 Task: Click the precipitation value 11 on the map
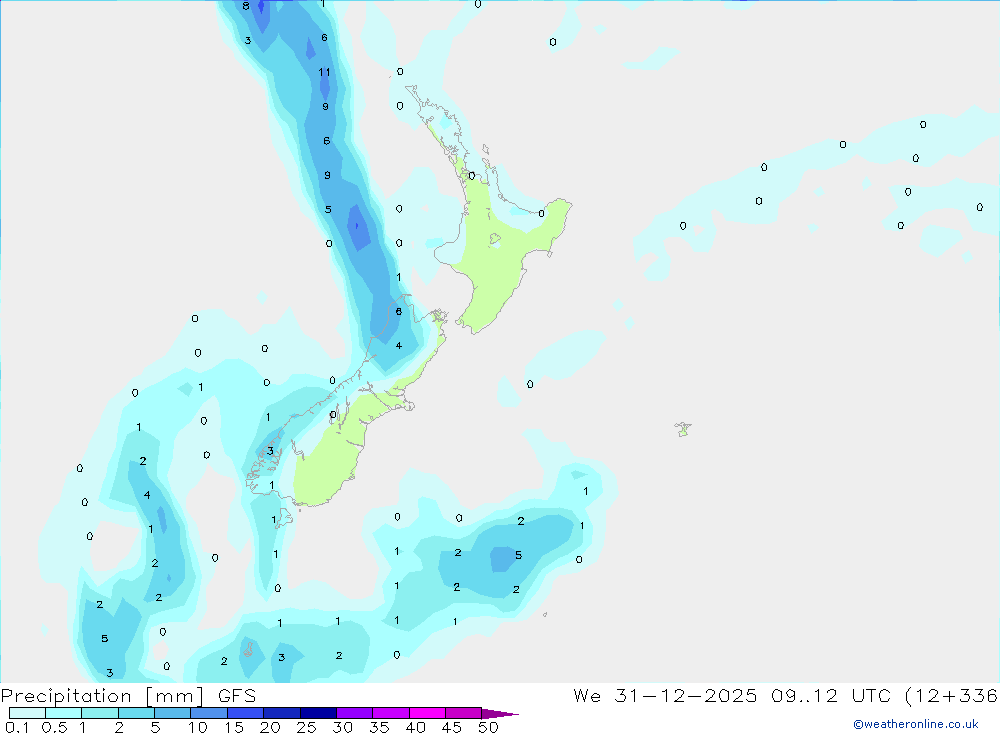pyautogui.click(x=324, y=72)
